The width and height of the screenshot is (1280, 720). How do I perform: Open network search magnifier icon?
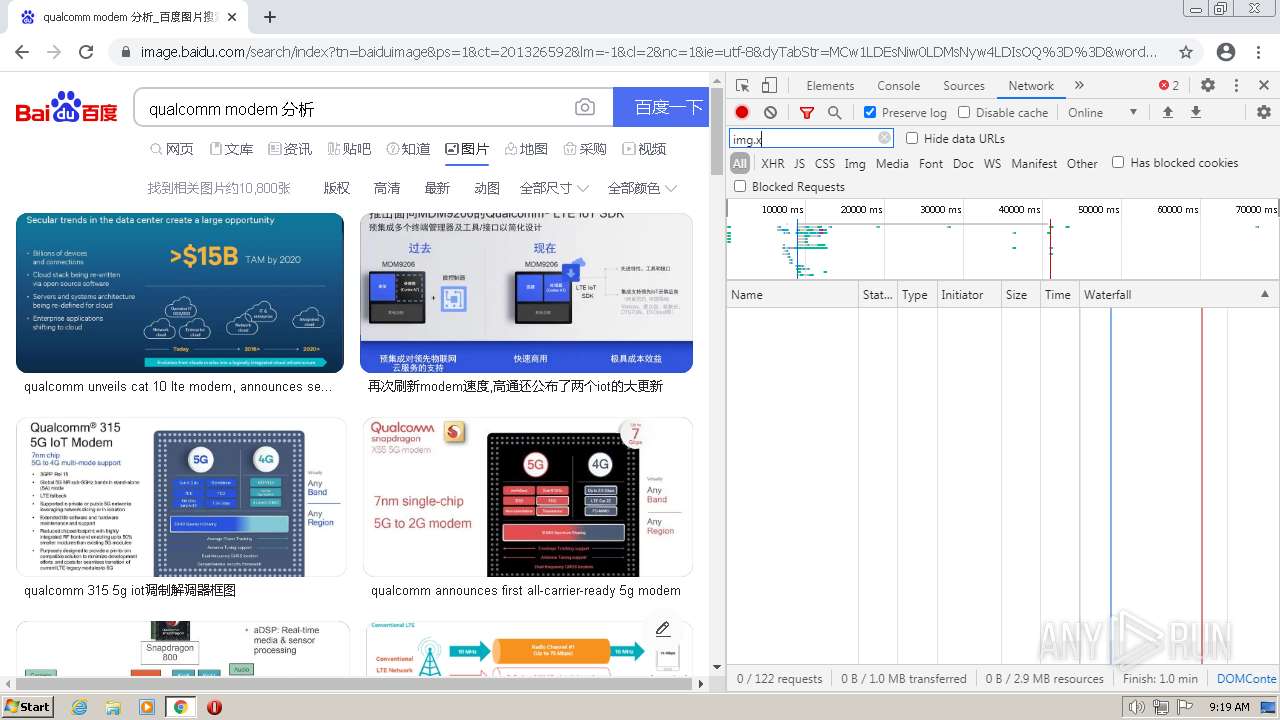point(834,113)
